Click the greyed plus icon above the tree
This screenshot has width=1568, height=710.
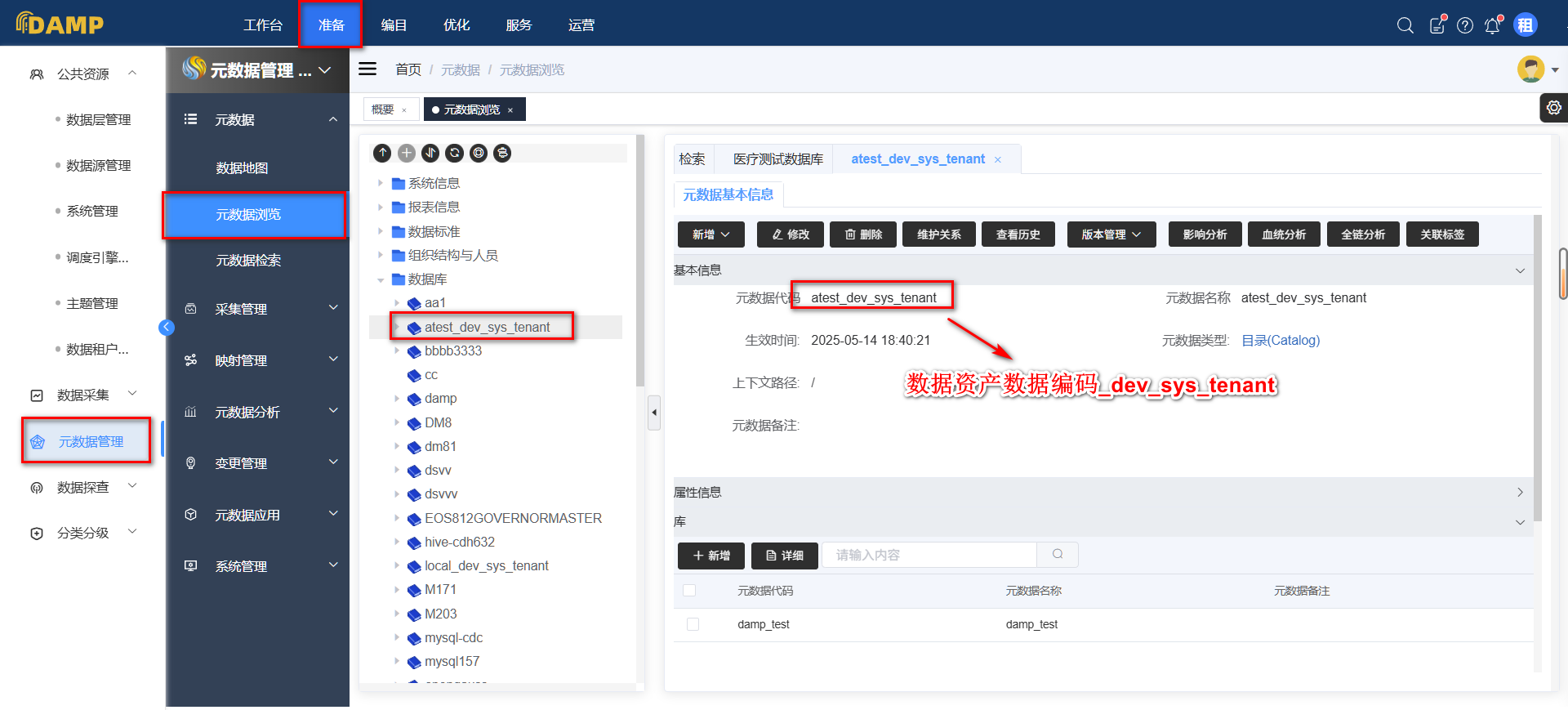coord(407,153)
